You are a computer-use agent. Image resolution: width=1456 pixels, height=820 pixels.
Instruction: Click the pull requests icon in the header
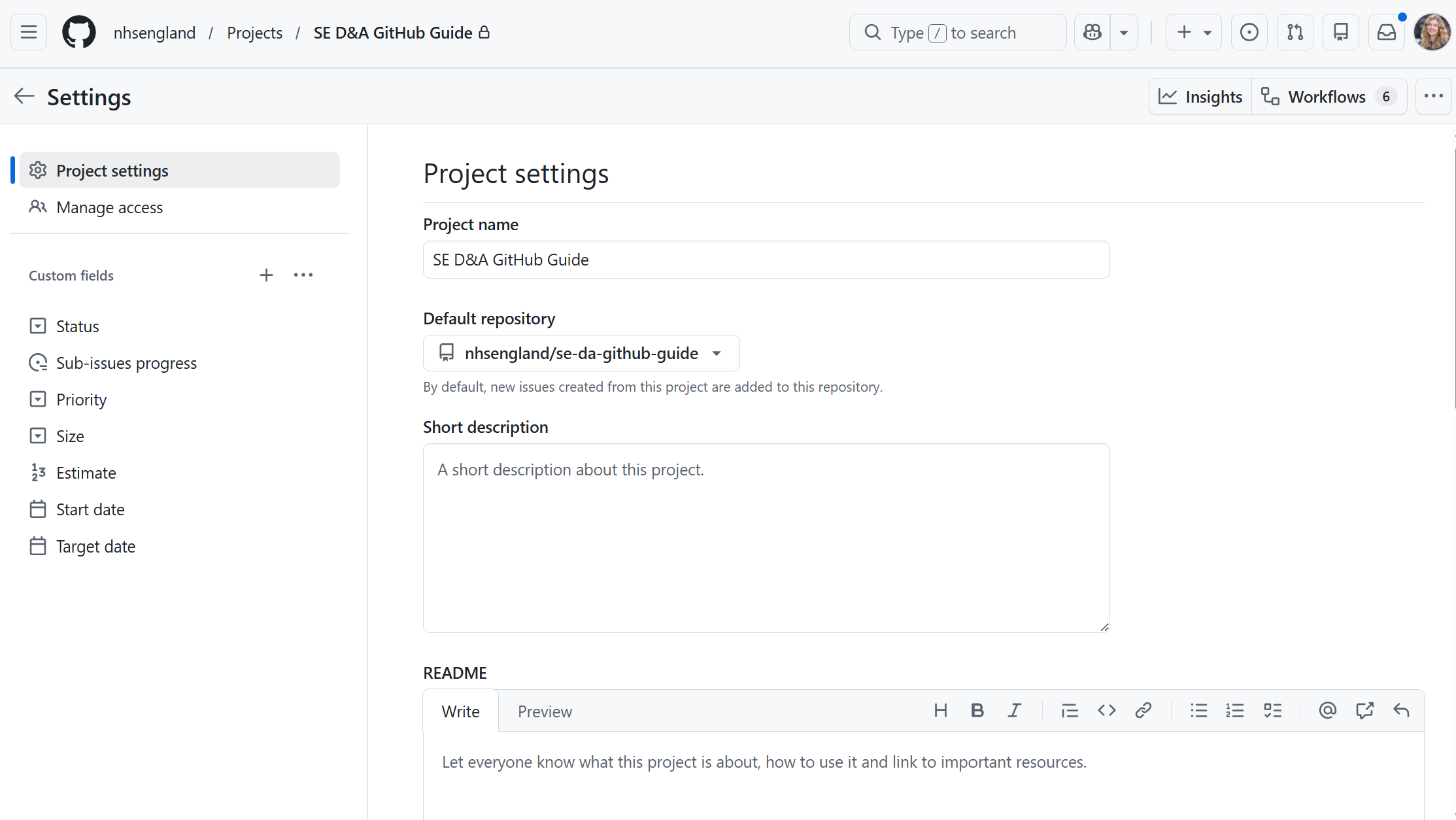tap(1295, 32)
